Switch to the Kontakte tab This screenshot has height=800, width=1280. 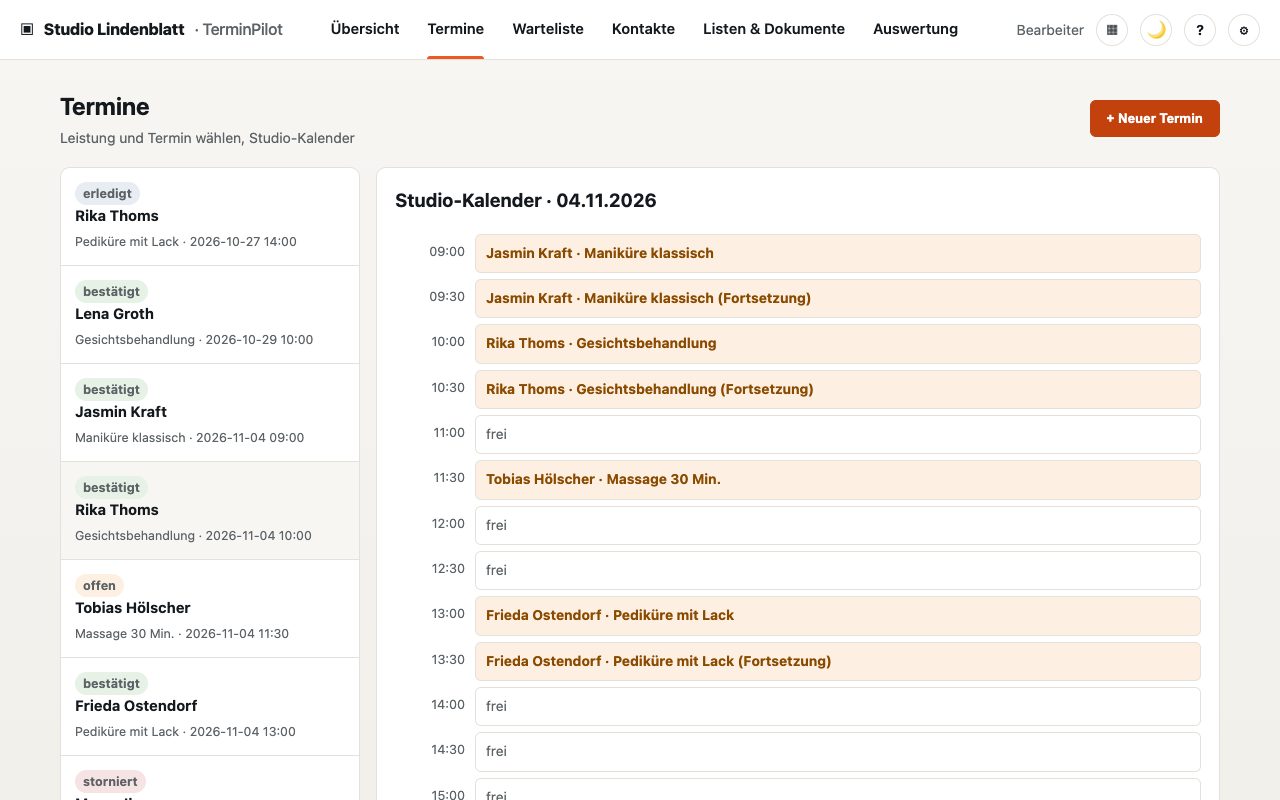pyautogui.click(x=643, y=29)
